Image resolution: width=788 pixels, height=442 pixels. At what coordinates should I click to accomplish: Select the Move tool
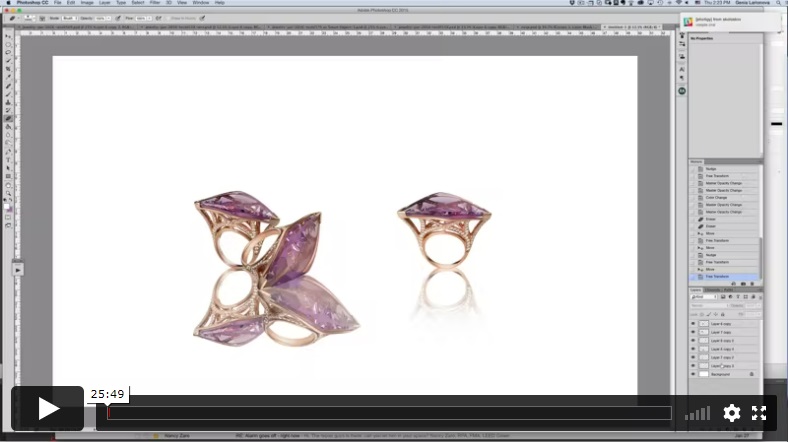(9, 37)
